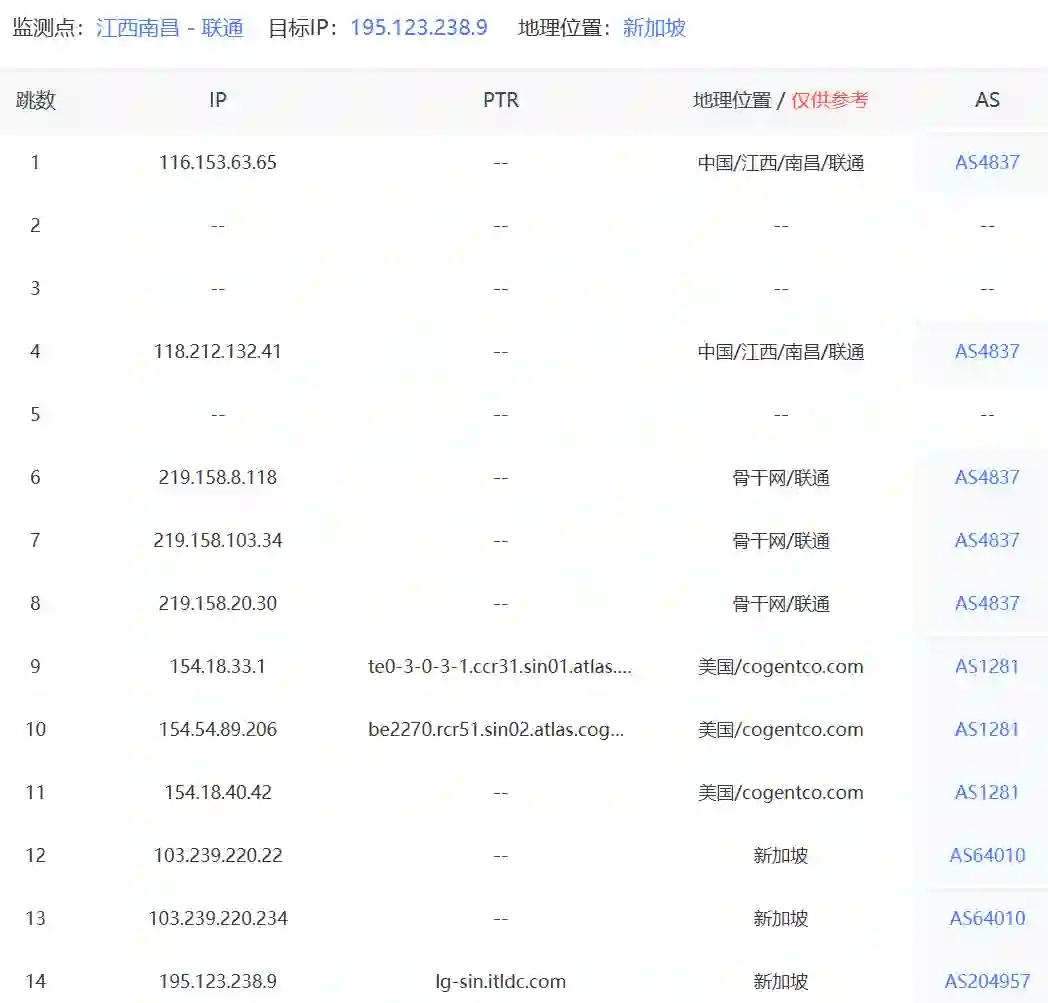The height and width of the screenshot is (1003, 1048).
Task: Click AS64010 on hop 12
Action: click(x=987, y=855)
